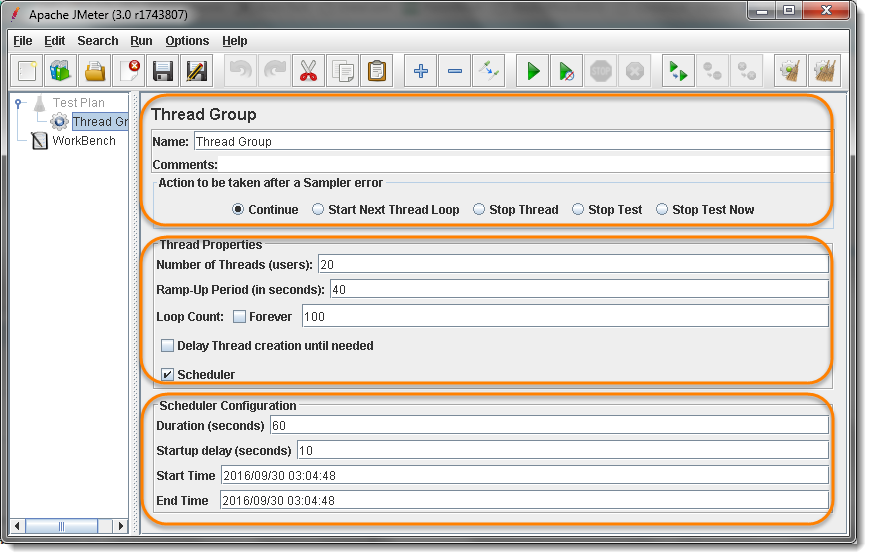Image resolution: width=872 pixels, height=559 pixels.
Task: Click the Toggle enable/disable icon
Action: coord(489,71)
